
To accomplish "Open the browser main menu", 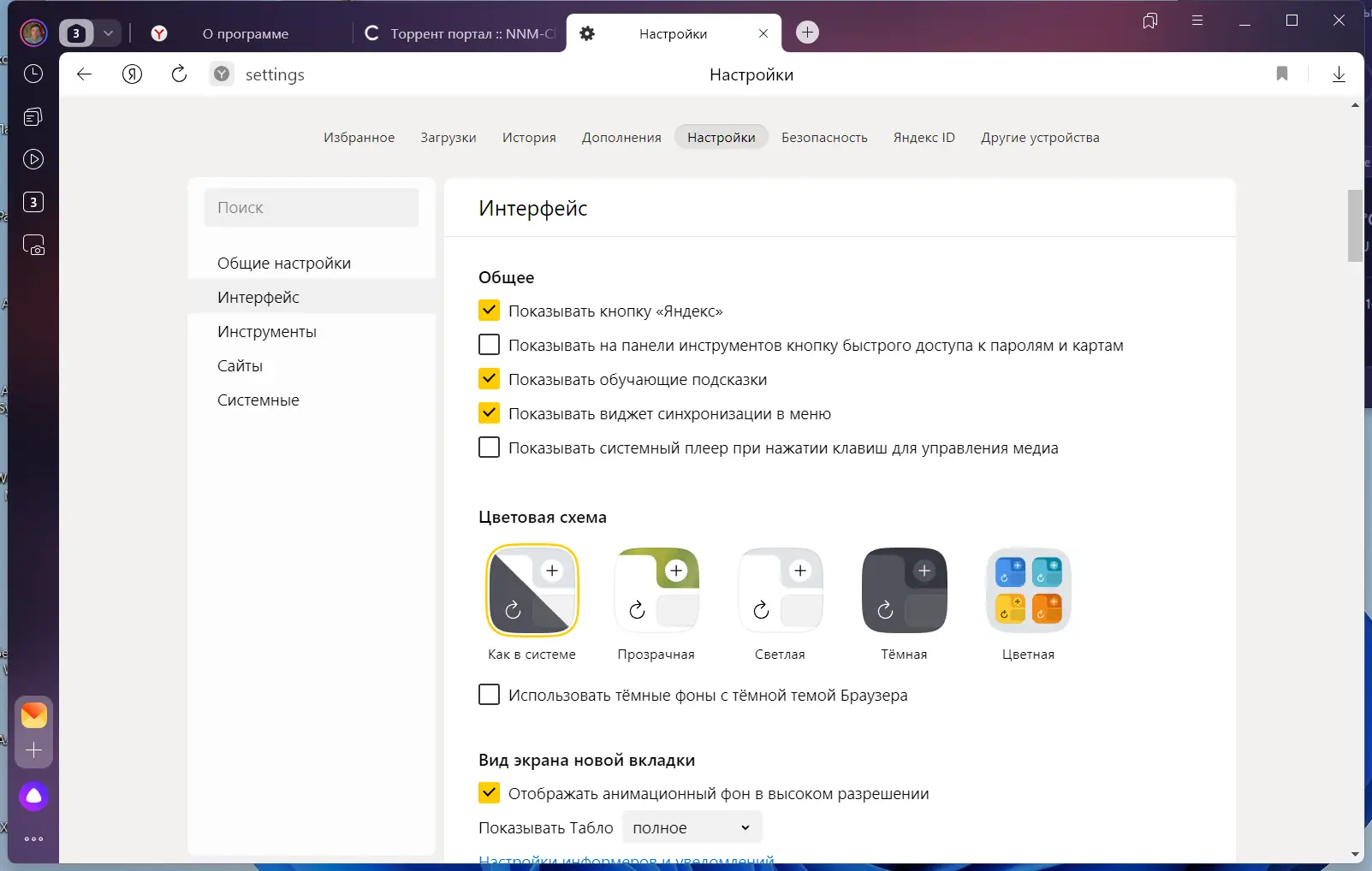I will (1197, 21).
